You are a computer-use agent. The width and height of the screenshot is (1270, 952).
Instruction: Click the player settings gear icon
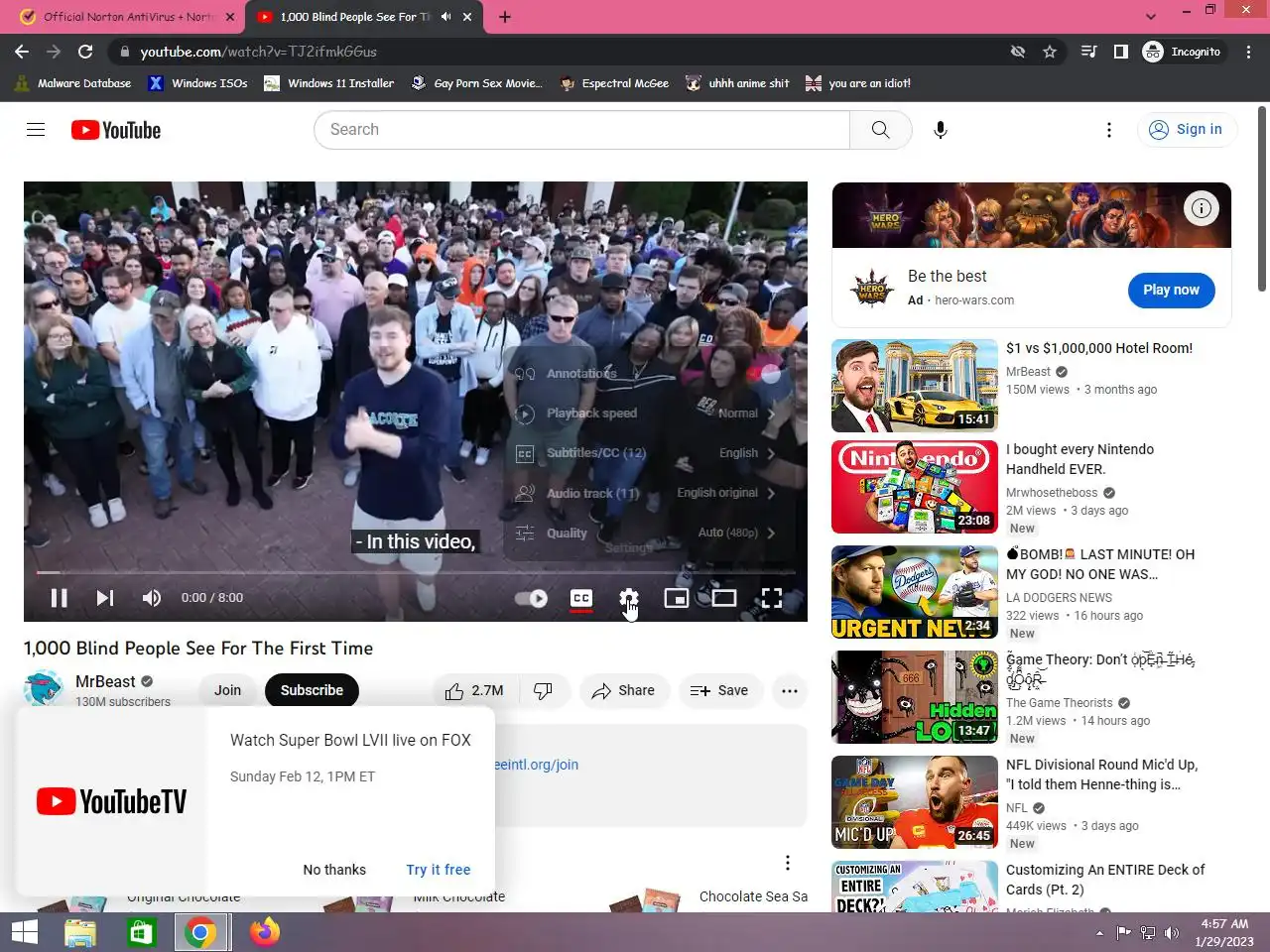tap(629, 598)
